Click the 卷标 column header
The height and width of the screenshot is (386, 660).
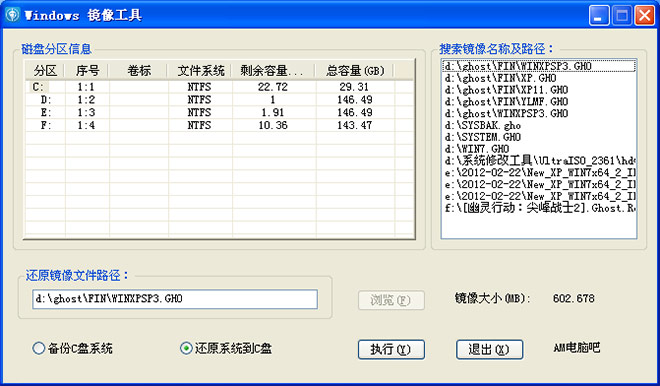(139, 71)
